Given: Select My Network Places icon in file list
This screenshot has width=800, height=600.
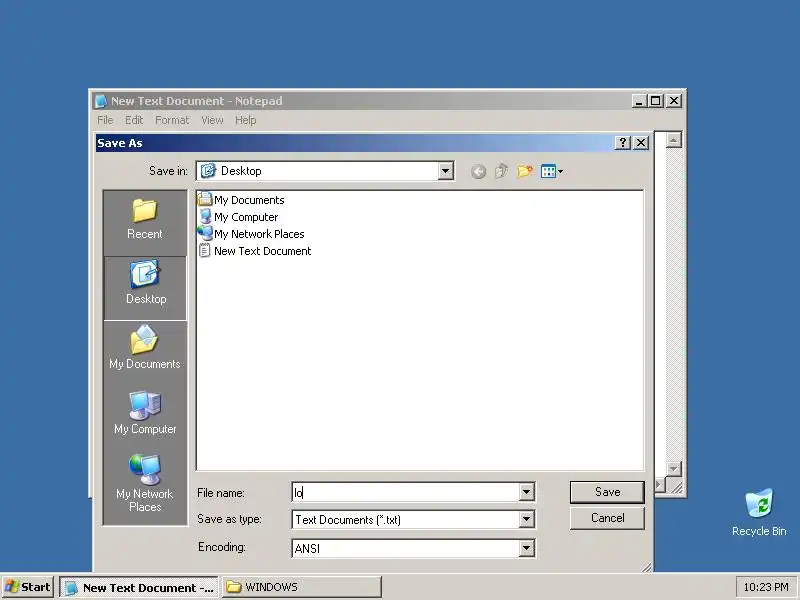Looking at the screenshot, I should point(205,233).
